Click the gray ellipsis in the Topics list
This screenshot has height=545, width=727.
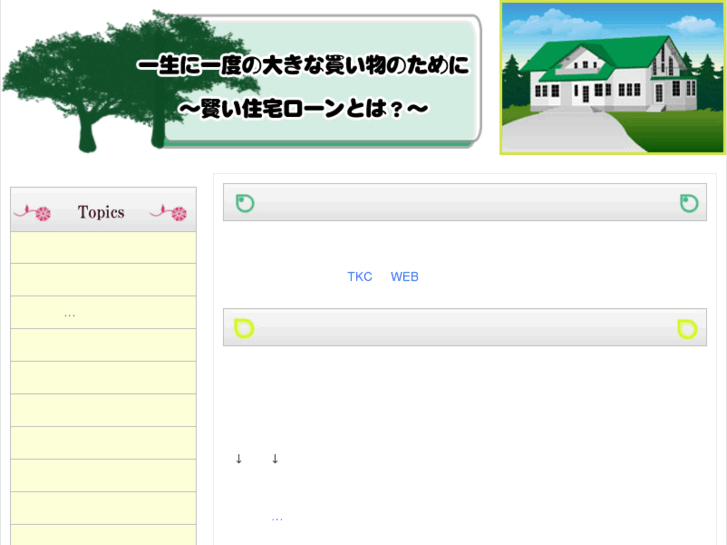(70, 316)
